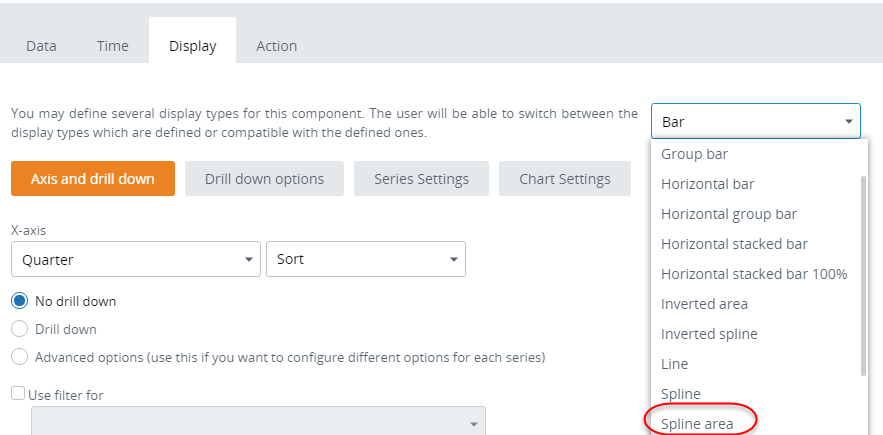The height and width of the screenshot is (435, 883).
Task: Open the Time tab
Action: tap(112, 46)
